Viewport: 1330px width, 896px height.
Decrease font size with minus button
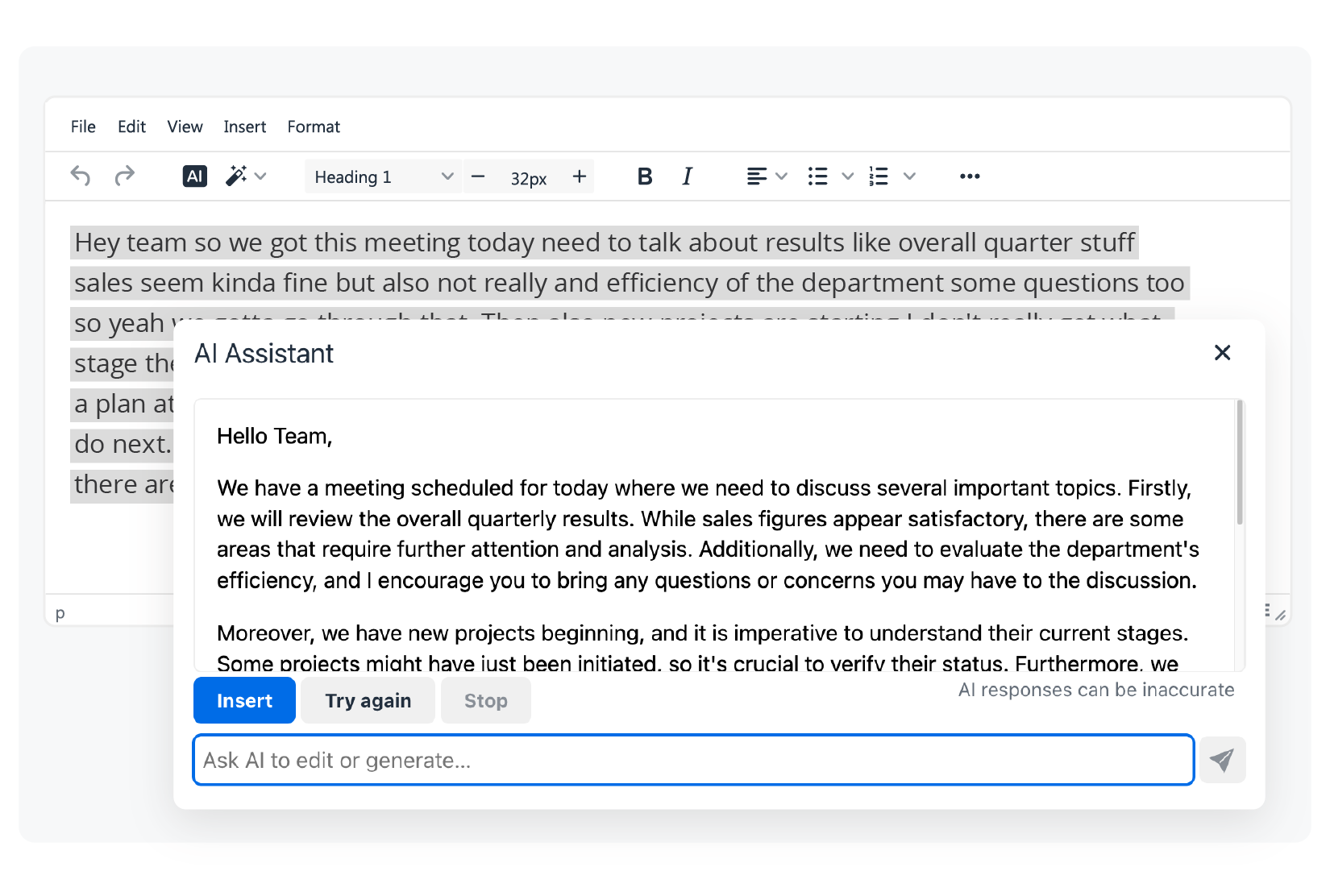click(478, 176)
